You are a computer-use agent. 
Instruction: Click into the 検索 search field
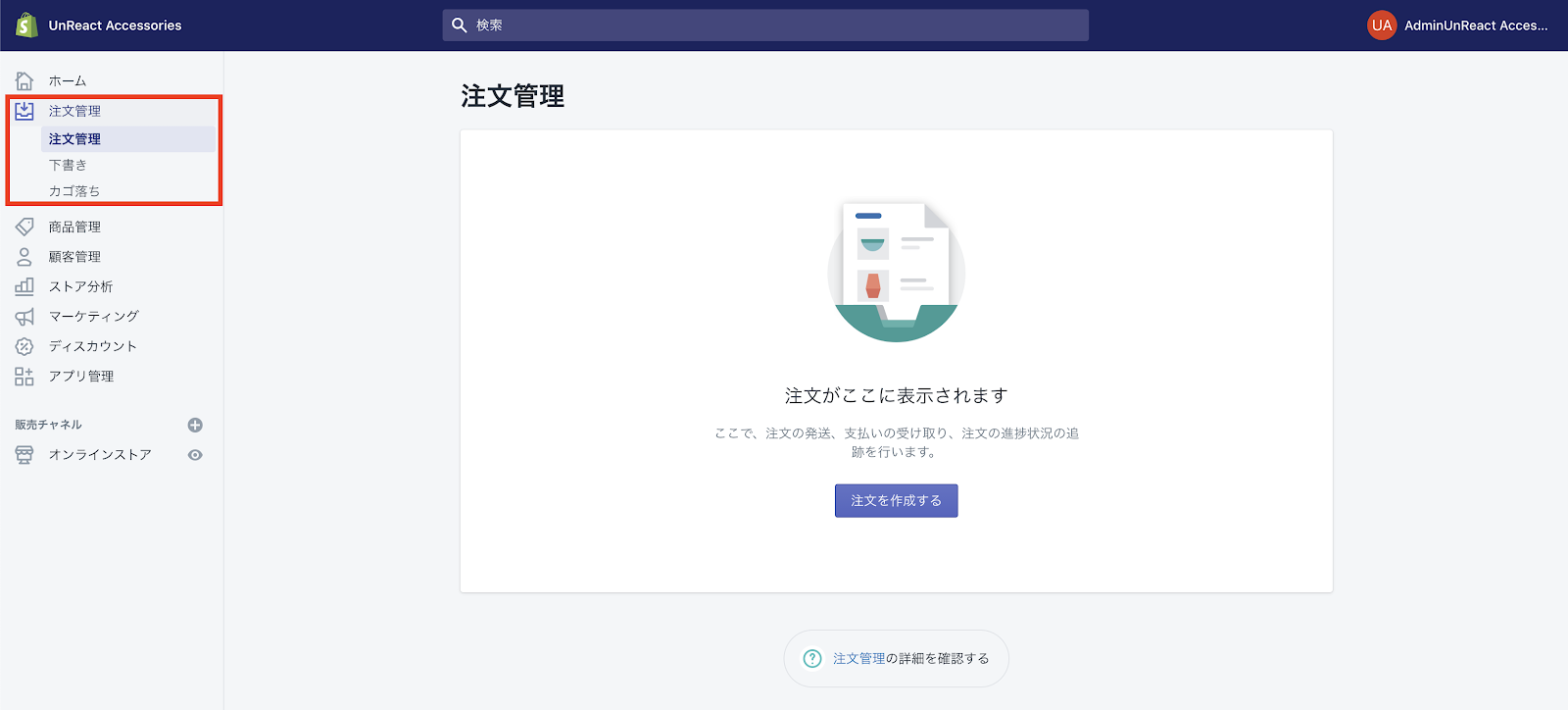click(x=774, y=25)
